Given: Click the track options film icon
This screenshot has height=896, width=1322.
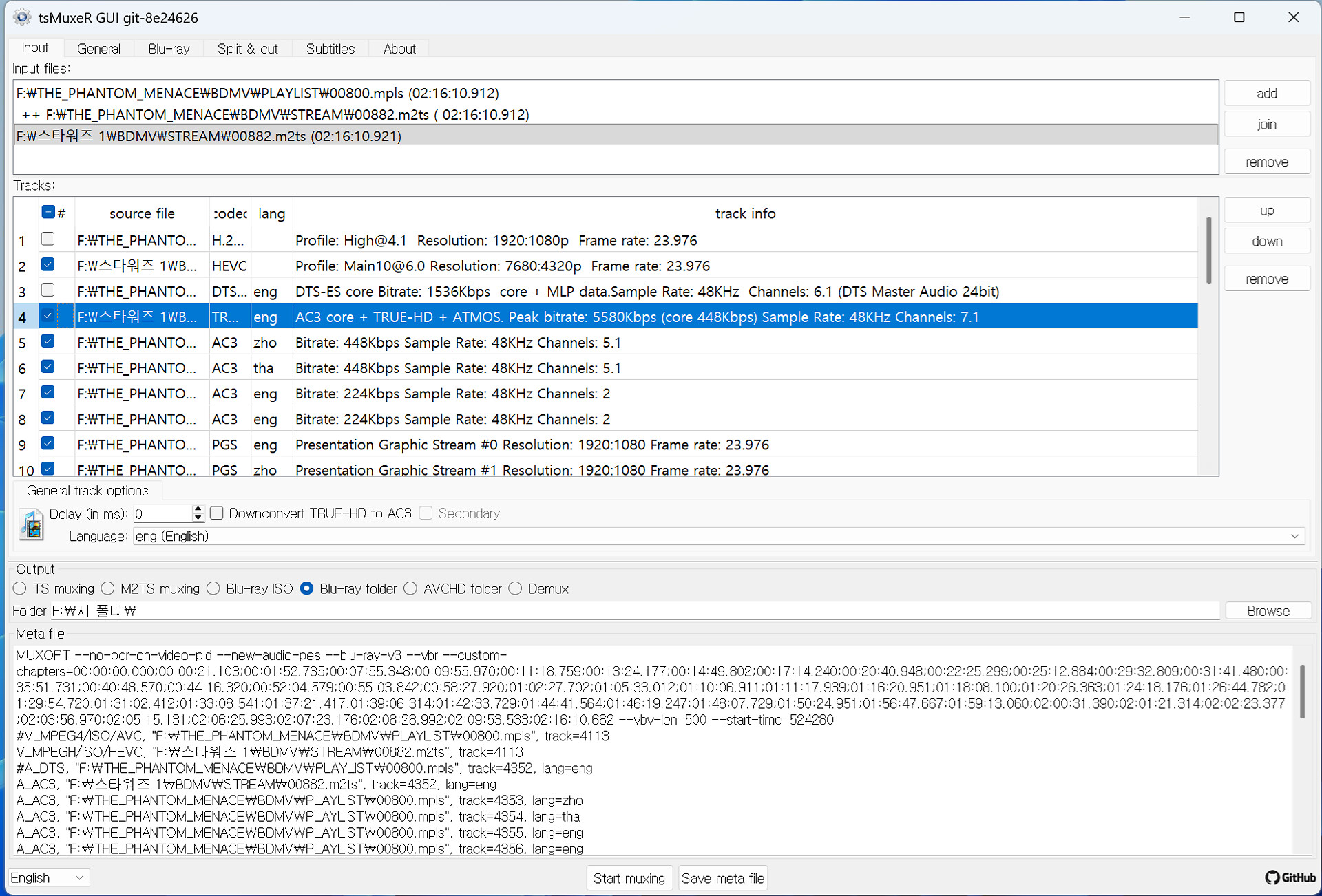Looking at the screenshot, I should [x=31, y=525].
